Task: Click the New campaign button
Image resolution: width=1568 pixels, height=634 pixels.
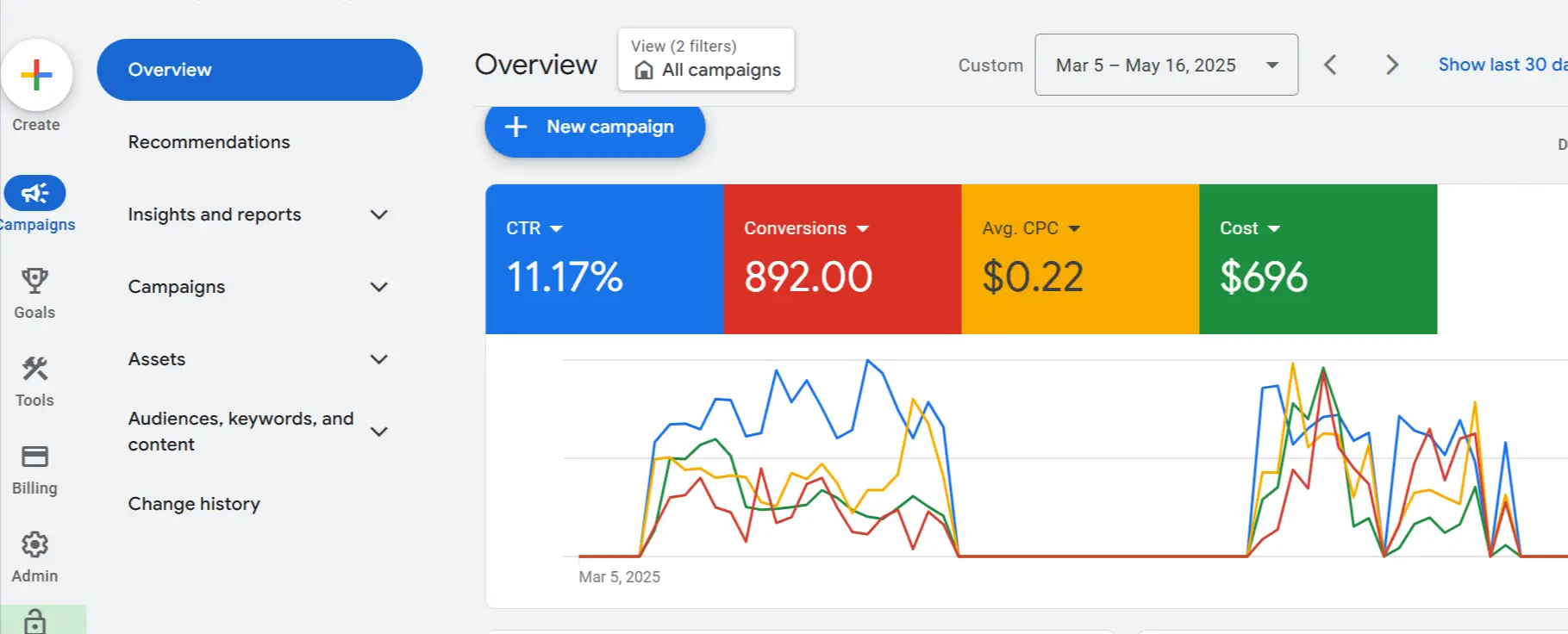Action: (595, 127)
